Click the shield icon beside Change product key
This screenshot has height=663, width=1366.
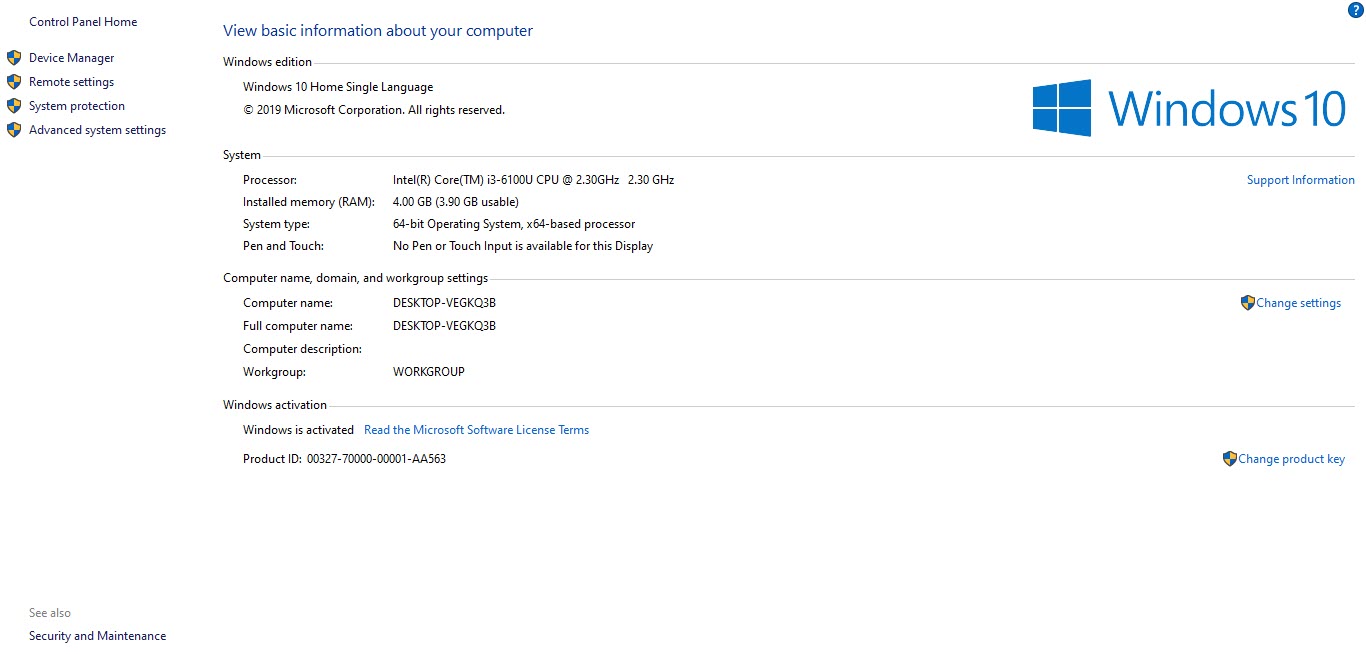pyautogui.click(x=1229, y=459)
